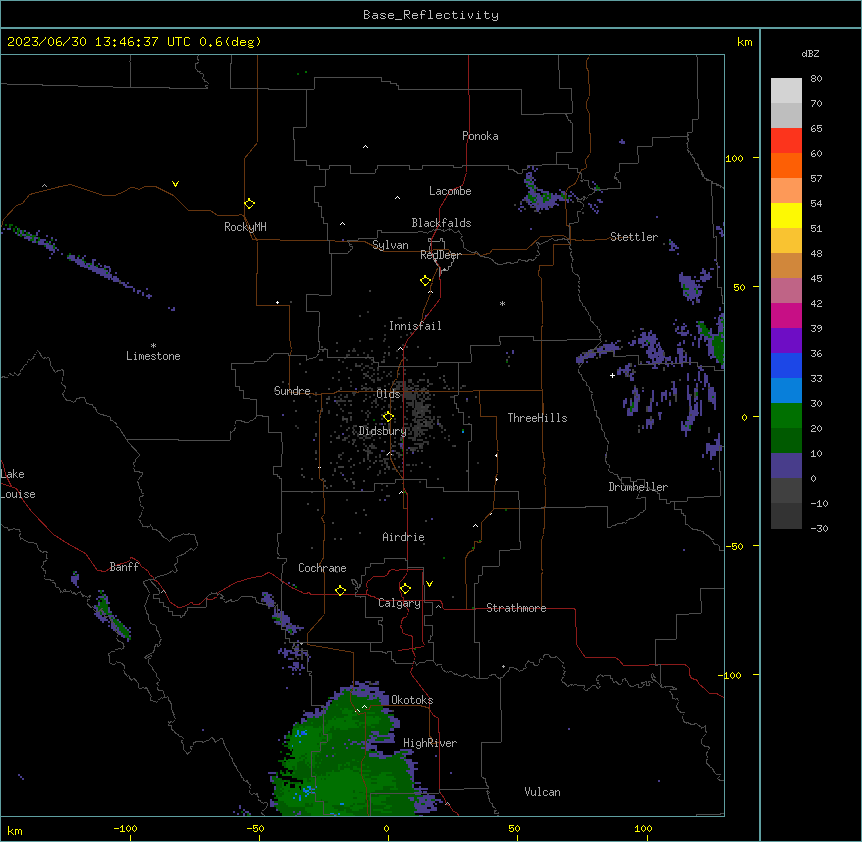
Task: Click the 50 label on the bottom axis
Action: tap(514, 828)
